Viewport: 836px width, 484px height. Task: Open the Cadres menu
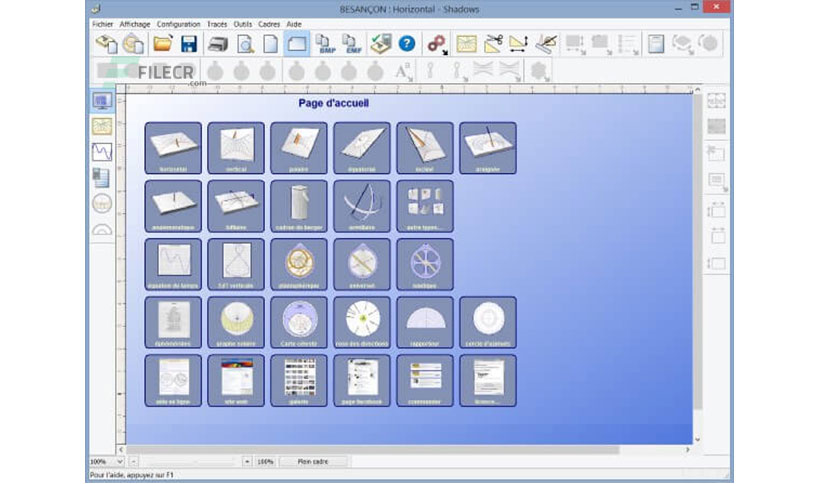269,24
